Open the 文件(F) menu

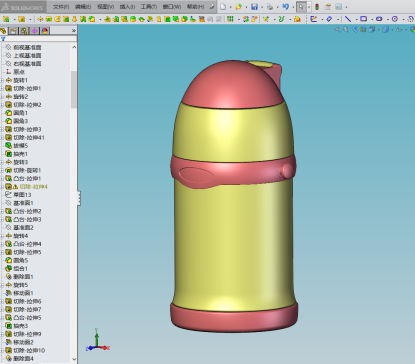61,7
